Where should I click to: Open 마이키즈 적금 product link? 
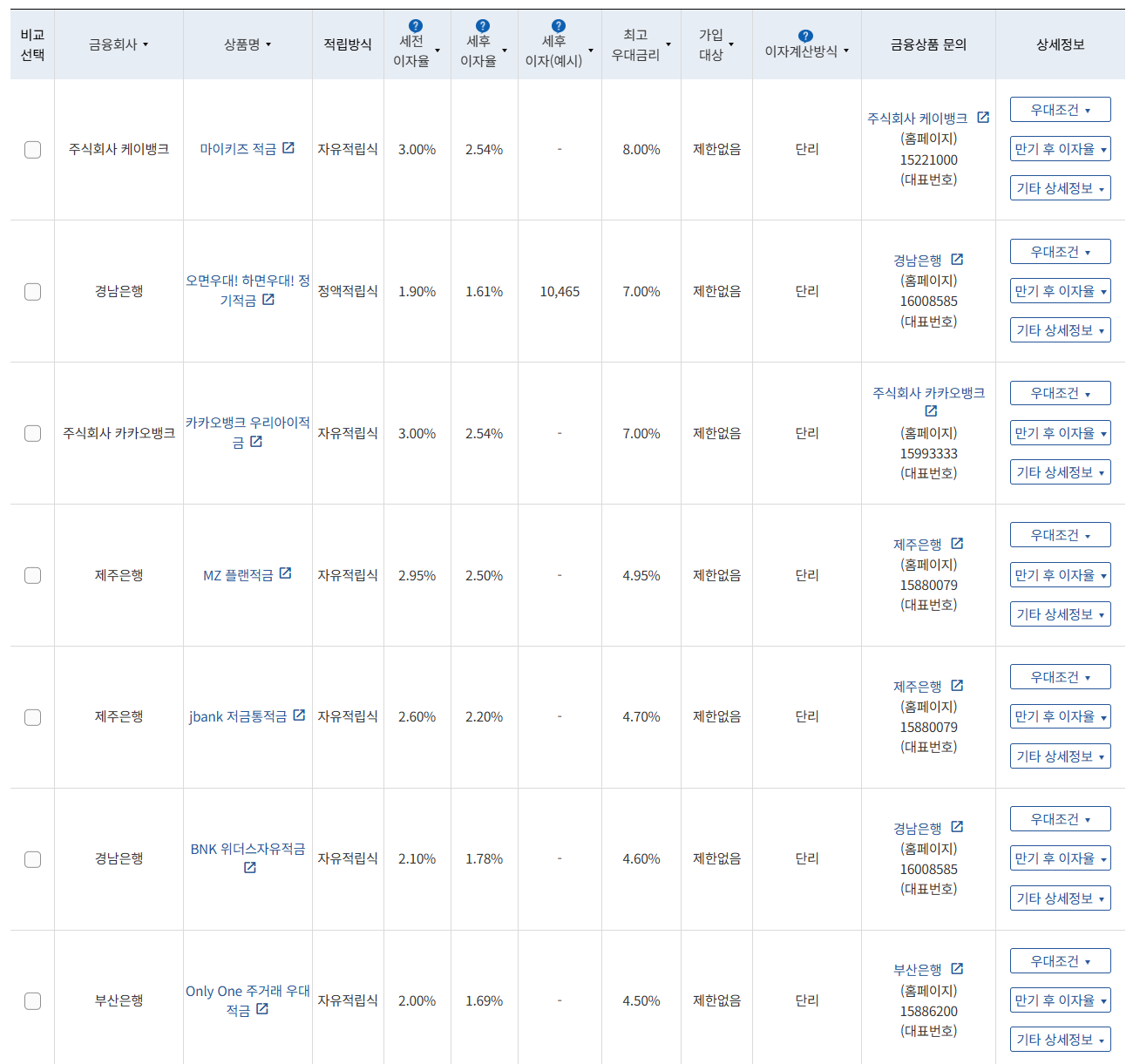(238, 149)
